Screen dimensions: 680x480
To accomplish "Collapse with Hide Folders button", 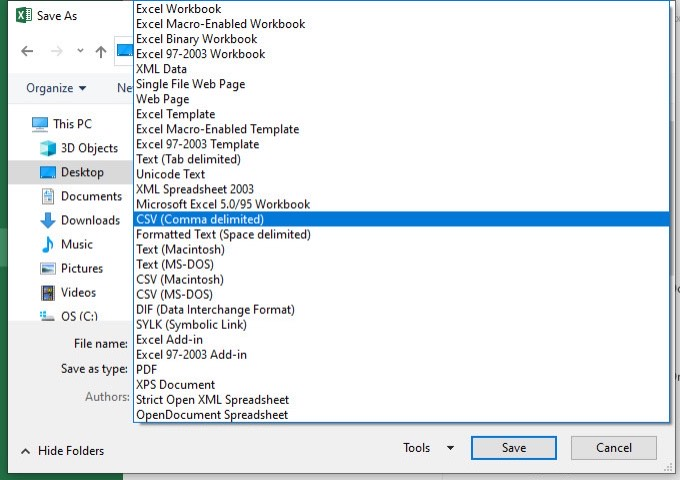I will point(62,451).
